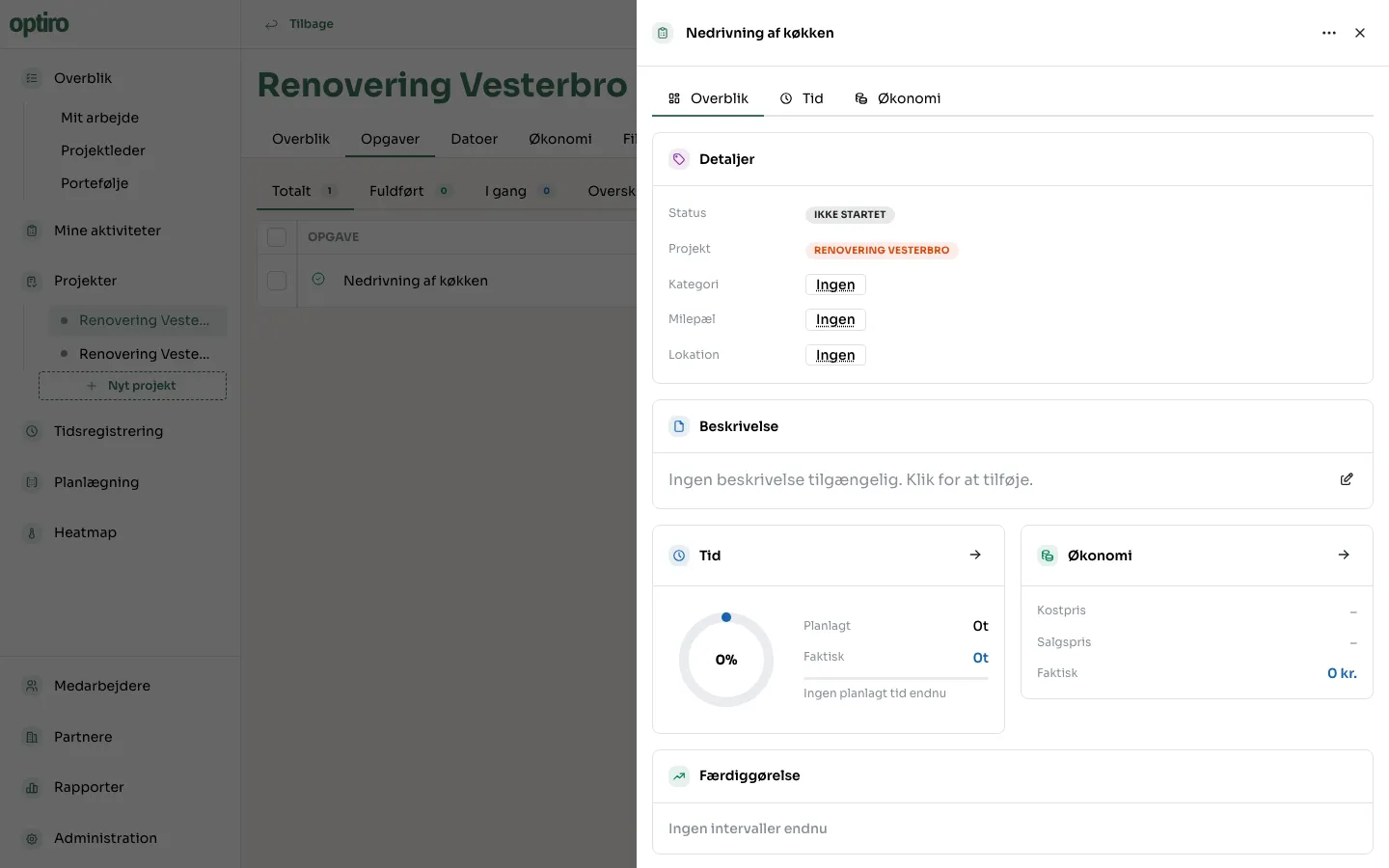Click the edit description pencil icon
1389x868 pixels.
(1347, 479)
